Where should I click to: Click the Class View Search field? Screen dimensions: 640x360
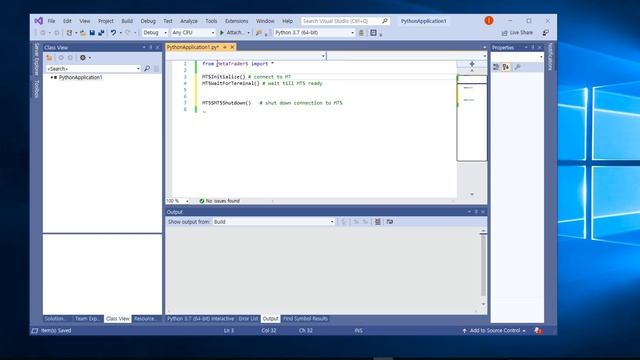(x=93, y=69)
